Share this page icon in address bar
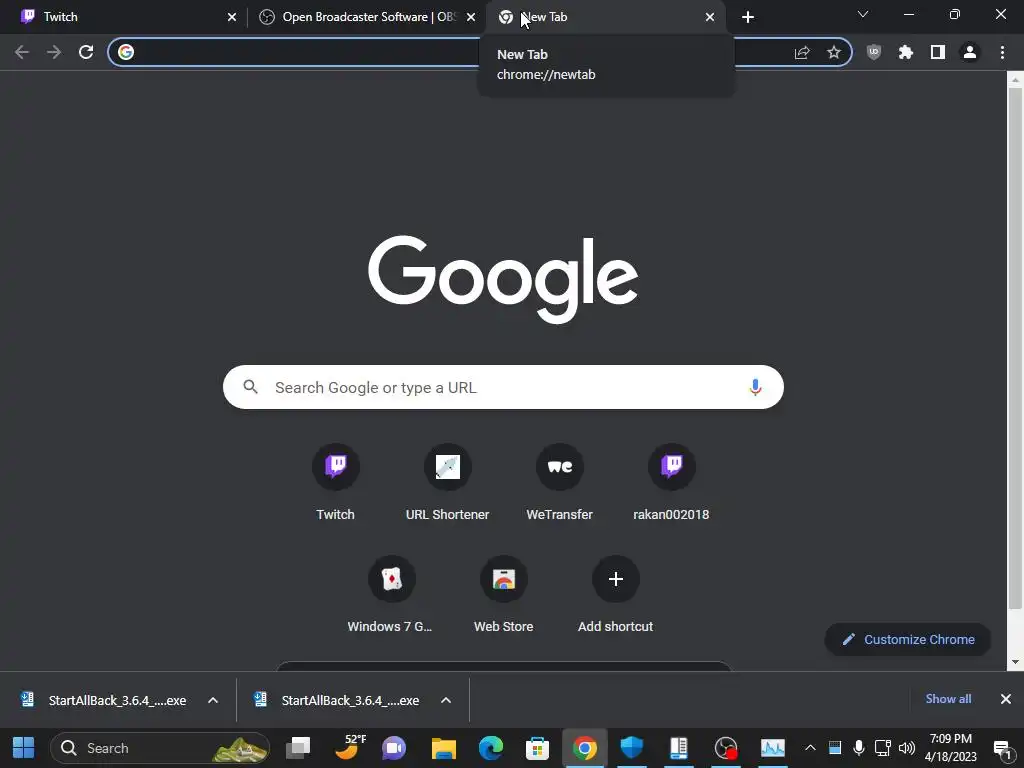The height and width of the screenshot is (768, 1024). click(802, 52)
